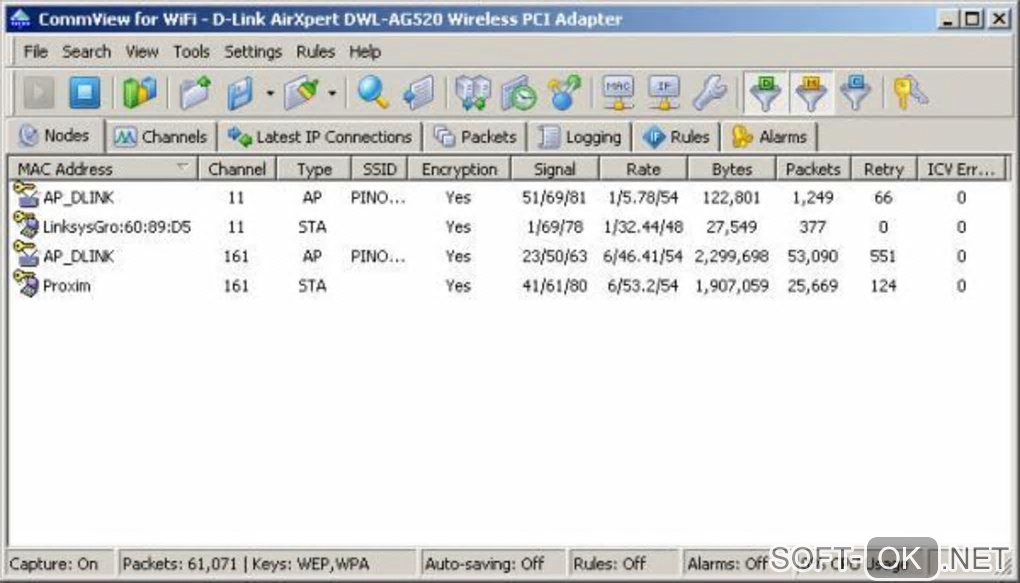Toggle the green data packets funnel
The image size is (1020, 583).
pos(766,93)
